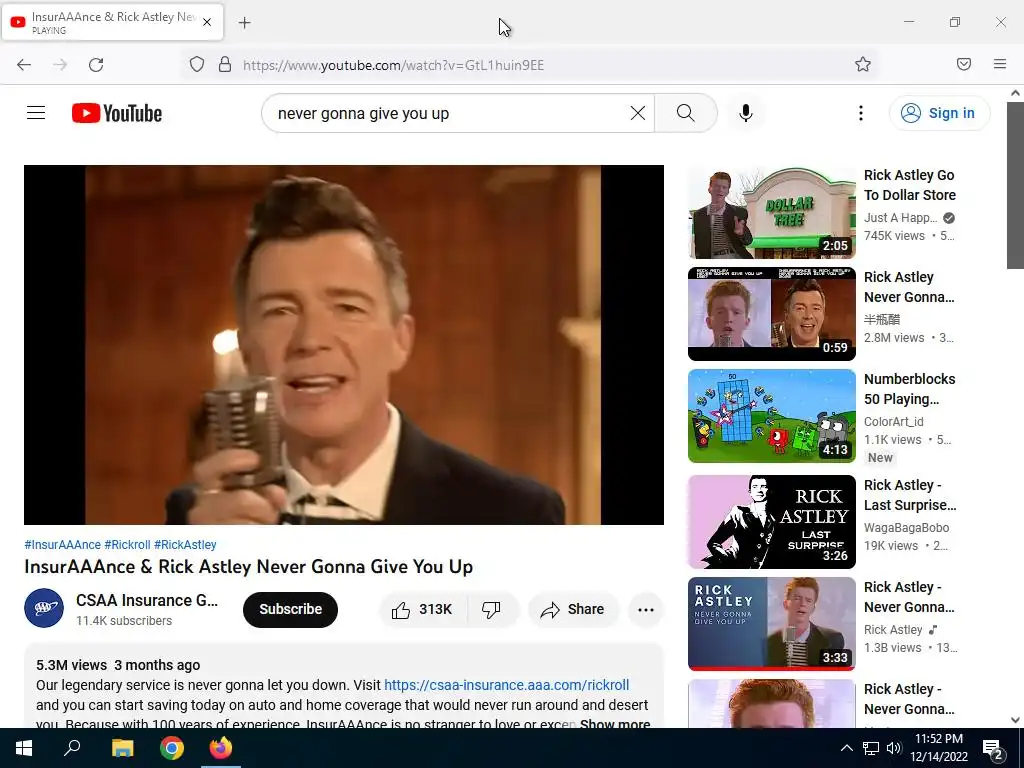Open the CSAA Insurance G... channel name
This screenshot has height=768, width=1024.
pyautogui.click(x=147, y=600)
